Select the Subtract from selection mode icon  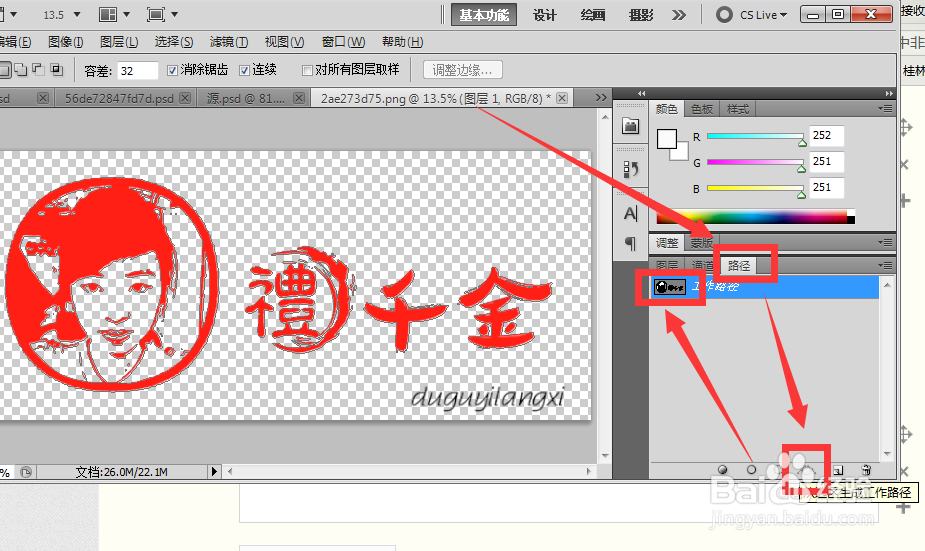click(38, 70)
